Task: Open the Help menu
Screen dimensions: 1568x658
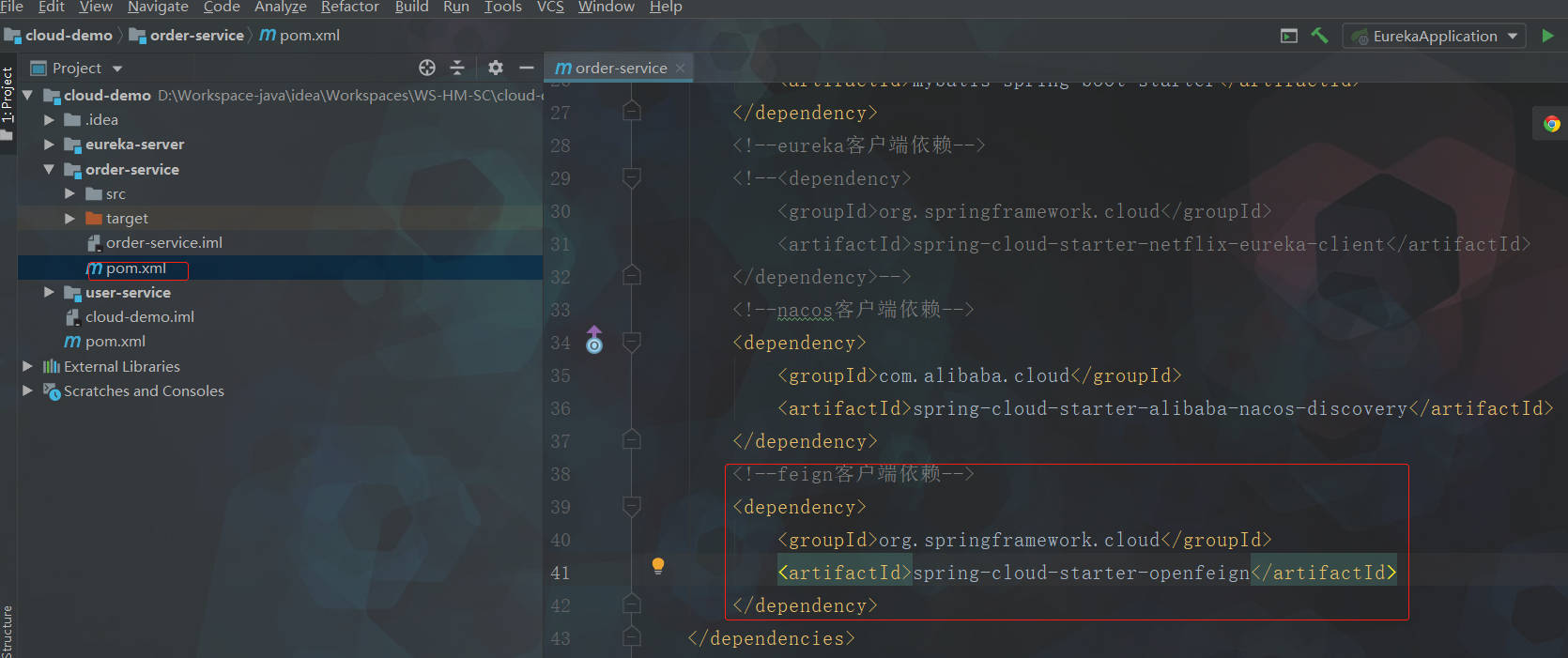Action: pyautogui.click(x=666, y=8)
